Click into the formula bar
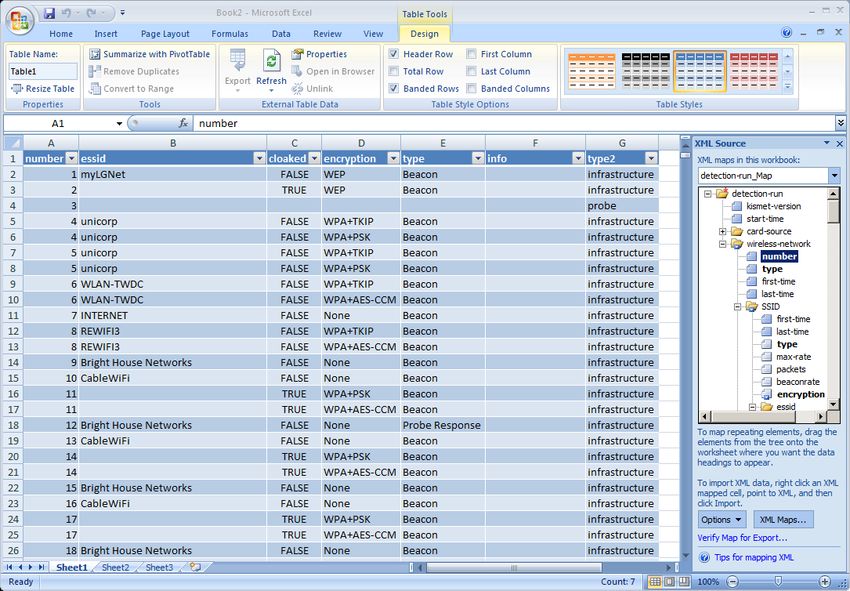 point(514,124)
